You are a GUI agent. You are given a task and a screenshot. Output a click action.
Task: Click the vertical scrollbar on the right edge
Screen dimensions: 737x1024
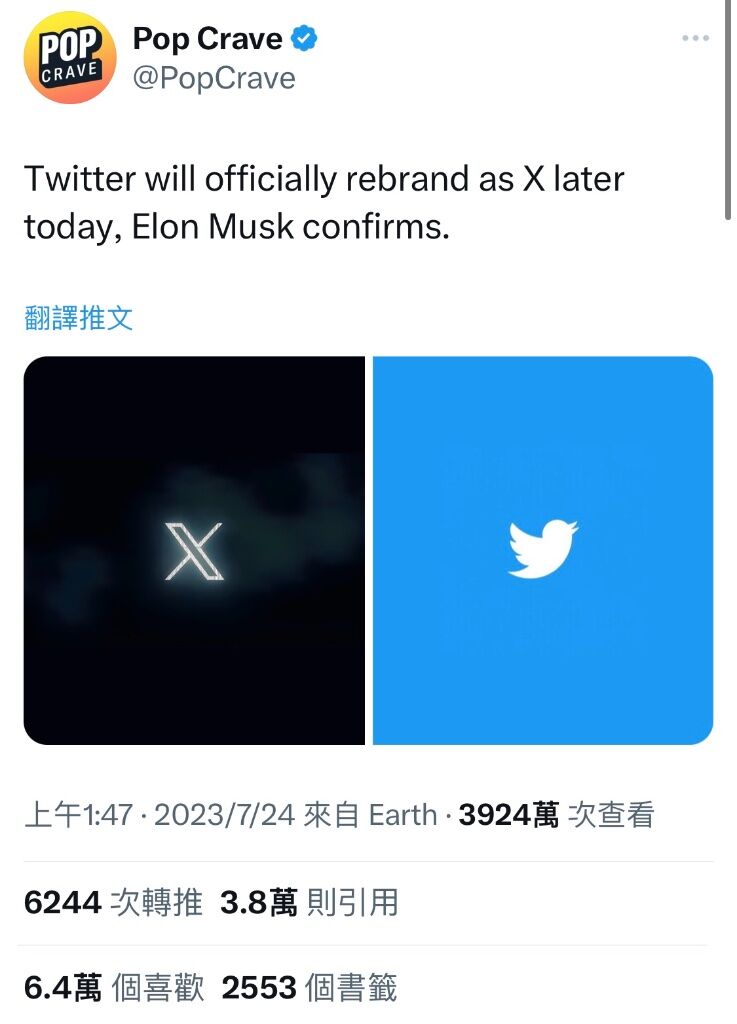pyautogui.click(x=728, y=111)
